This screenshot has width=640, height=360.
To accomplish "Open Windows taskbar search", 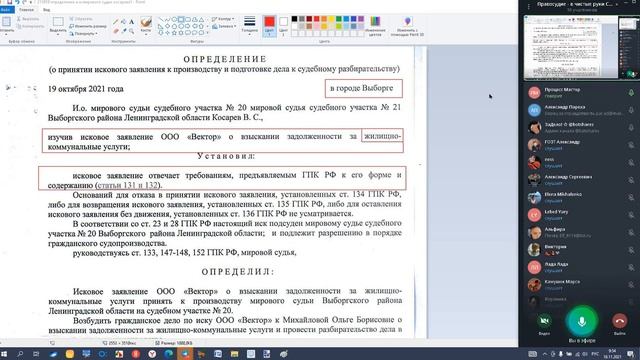I will pos(20,354).
